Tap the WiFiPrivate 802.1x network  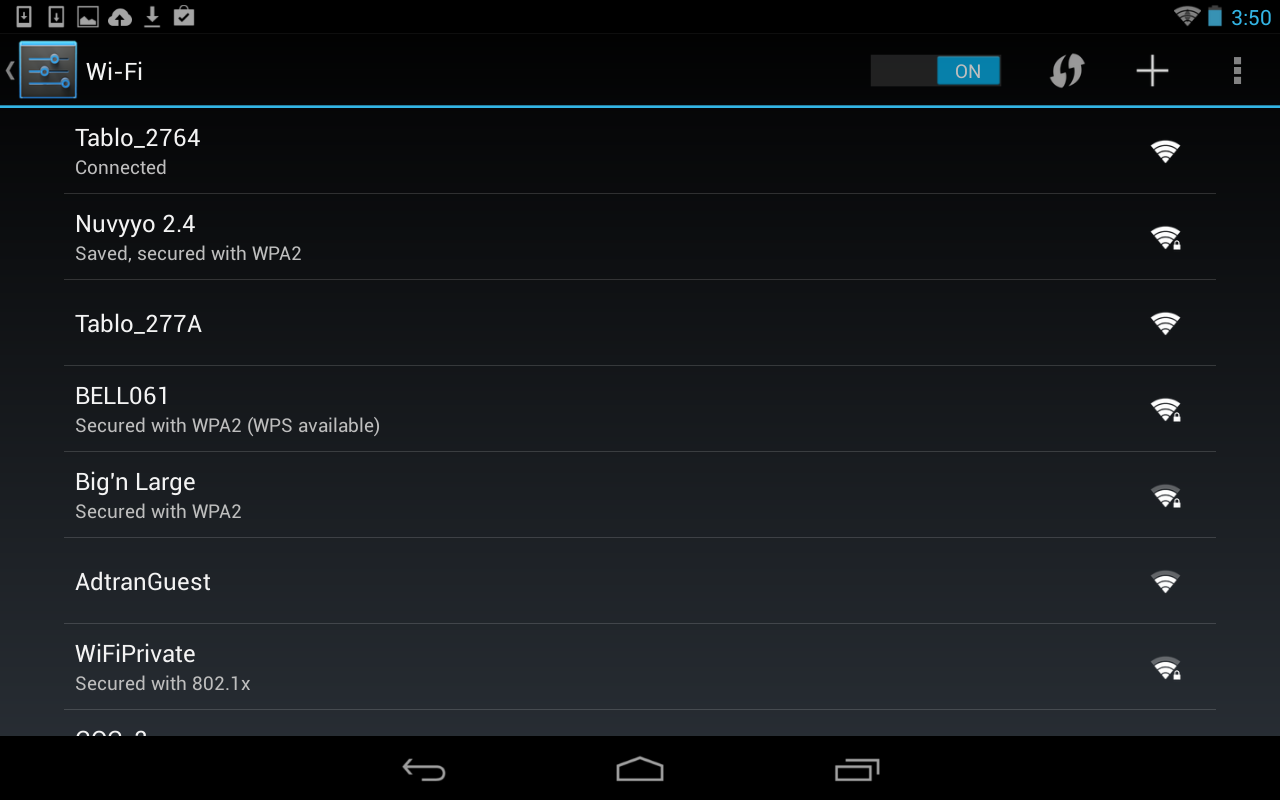point(640,667)
